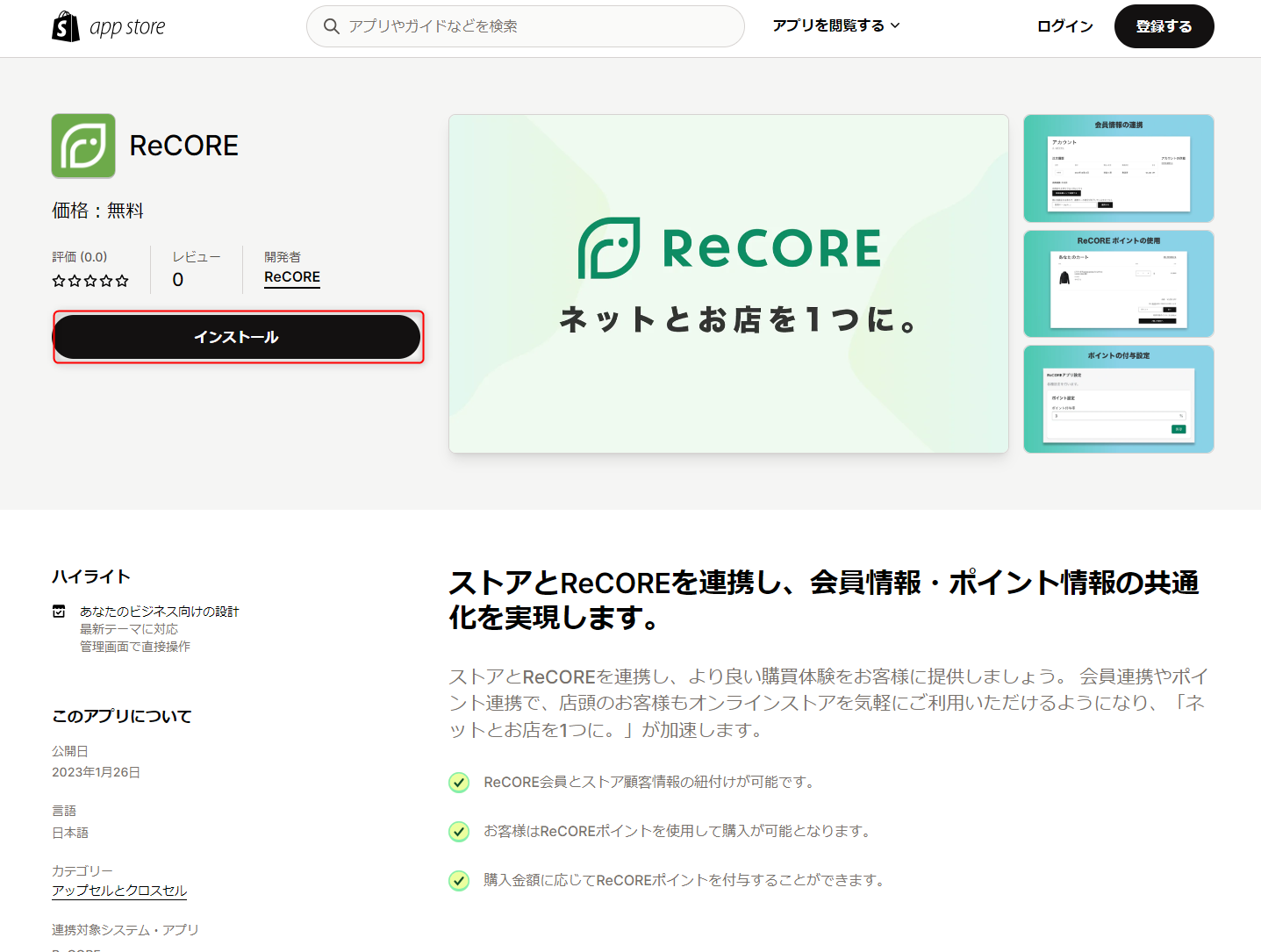
Task: Focus the アプリやガイドなどを検索 search field
Action: tap(525, 26)
